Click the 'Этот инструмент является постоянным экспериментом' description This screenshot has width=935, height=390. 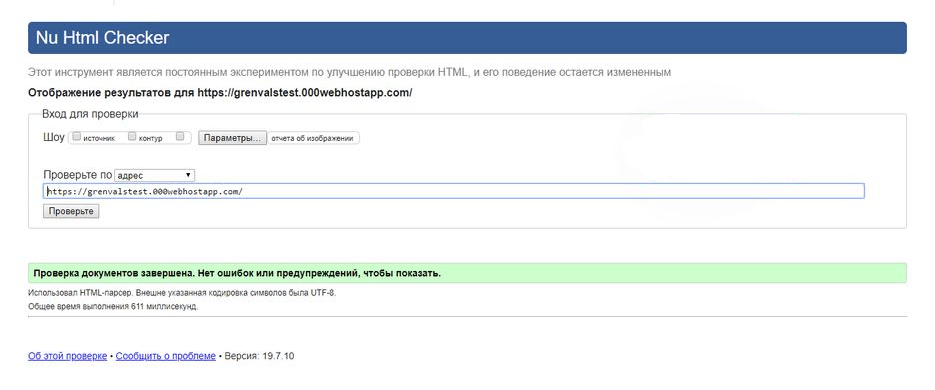pos(349,72)
